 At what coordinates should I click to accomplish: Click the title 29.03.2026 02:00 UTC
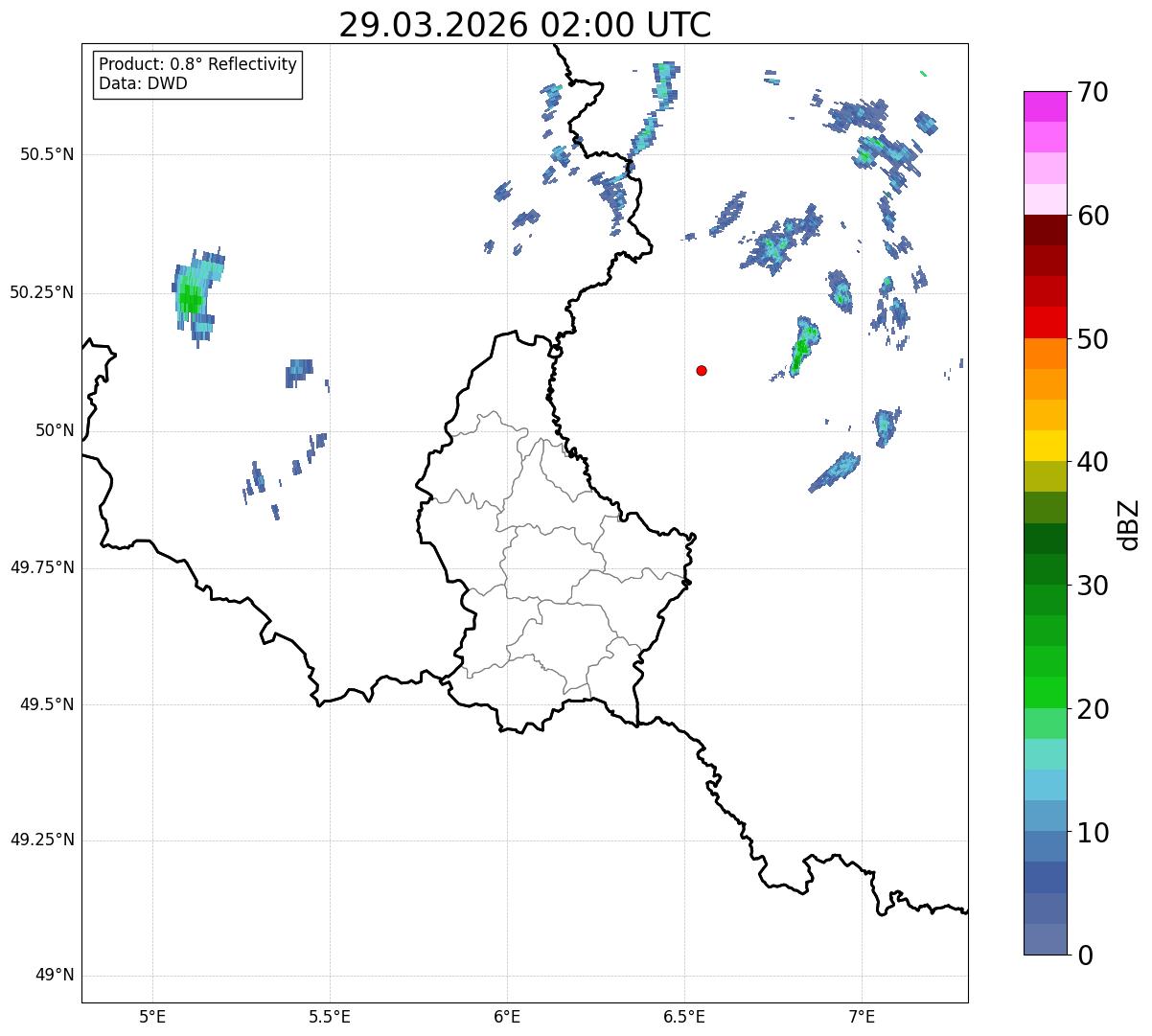tap(525, 25)
